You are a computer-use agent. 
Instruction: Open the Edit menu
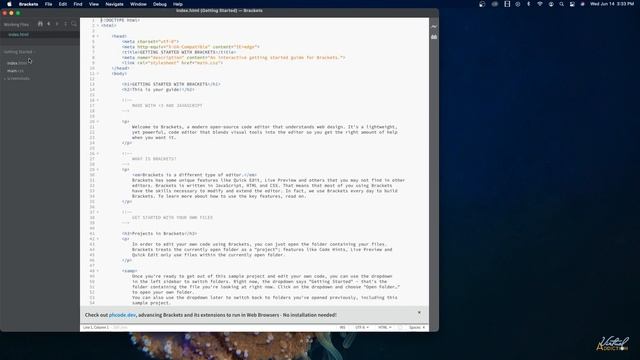tap(62, 4)
